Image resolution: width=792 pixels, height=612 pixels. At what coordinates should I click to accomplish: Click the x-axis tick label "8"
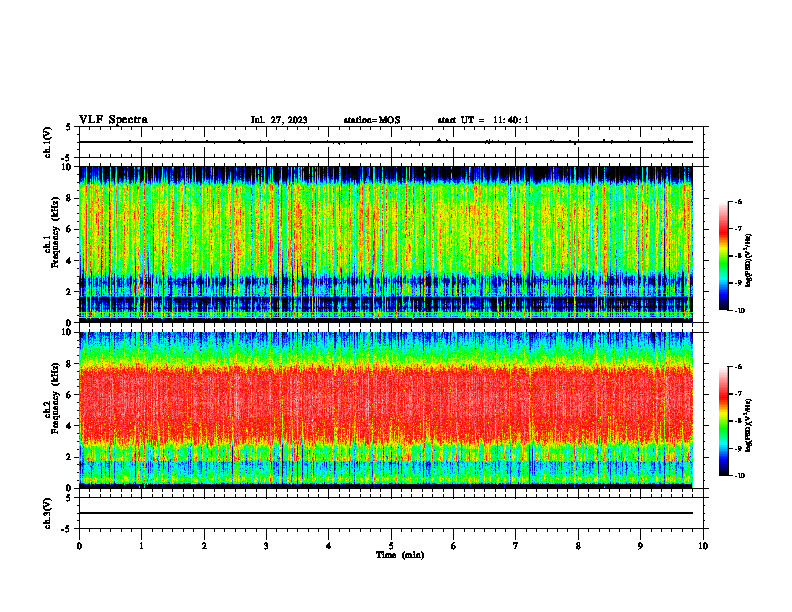coord(578,546)
